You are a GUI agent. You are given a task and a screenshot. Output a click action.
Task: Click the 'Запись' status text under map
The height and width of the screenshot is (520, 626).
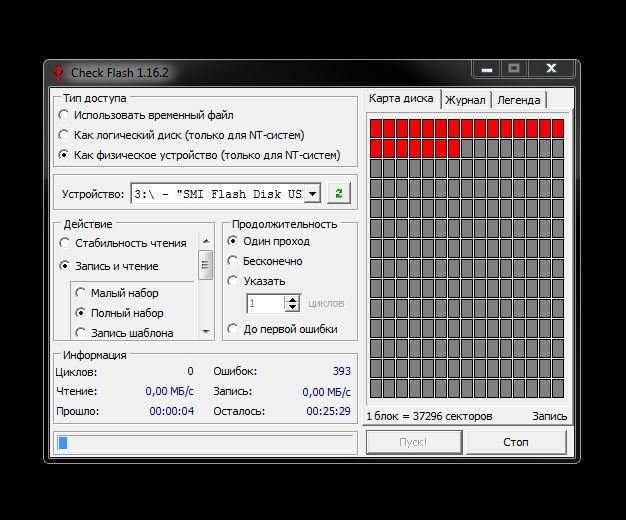(549, 416)
